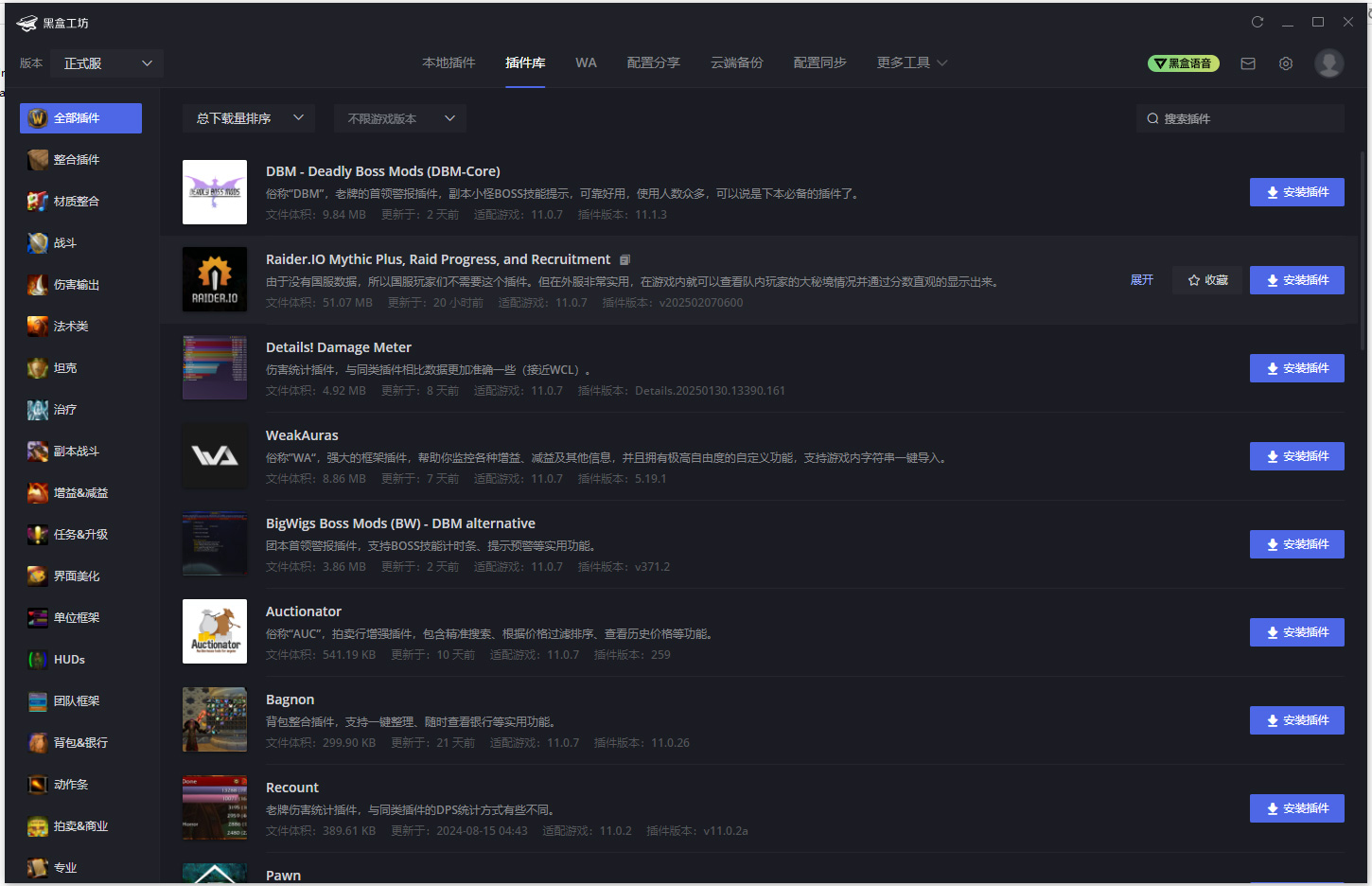Switch to the WA tab
Image resolution: width=1372 pixels, height=886 pixels.
pos(586,62)
